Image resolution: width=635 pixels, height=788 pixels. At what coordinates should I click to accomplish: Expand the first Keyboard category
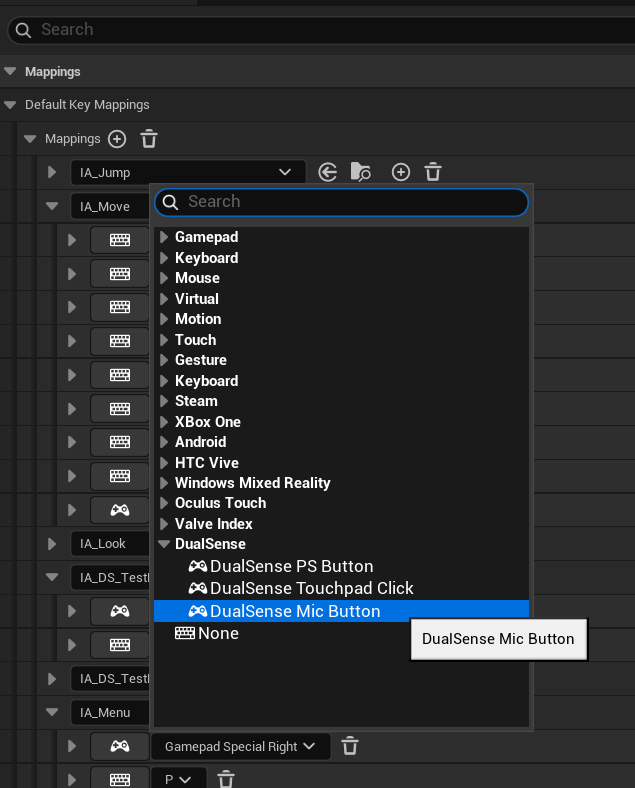[x=164, y=258]
